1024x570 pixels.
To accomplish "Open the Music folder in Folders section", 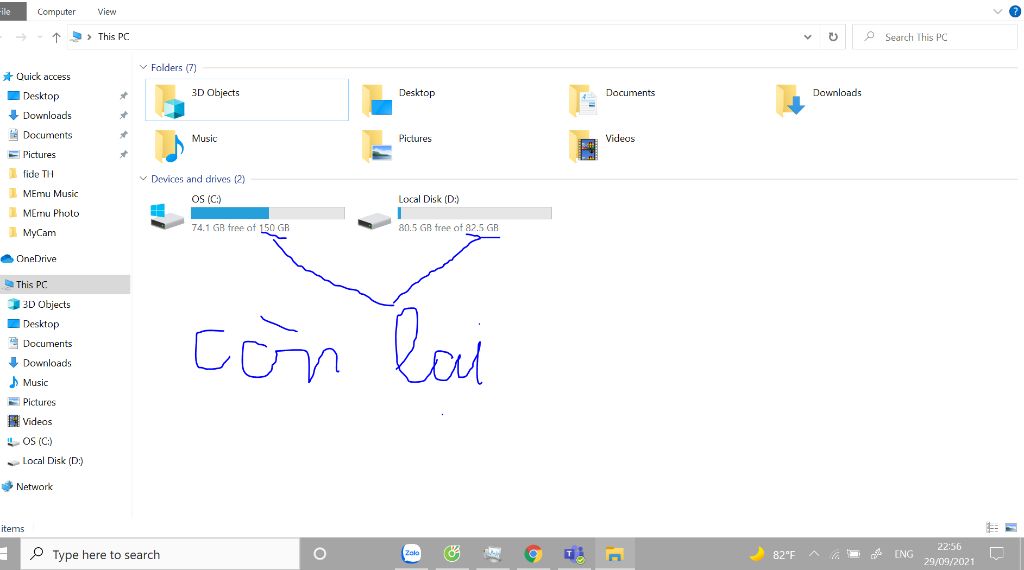I will click(x=170, y=146).
